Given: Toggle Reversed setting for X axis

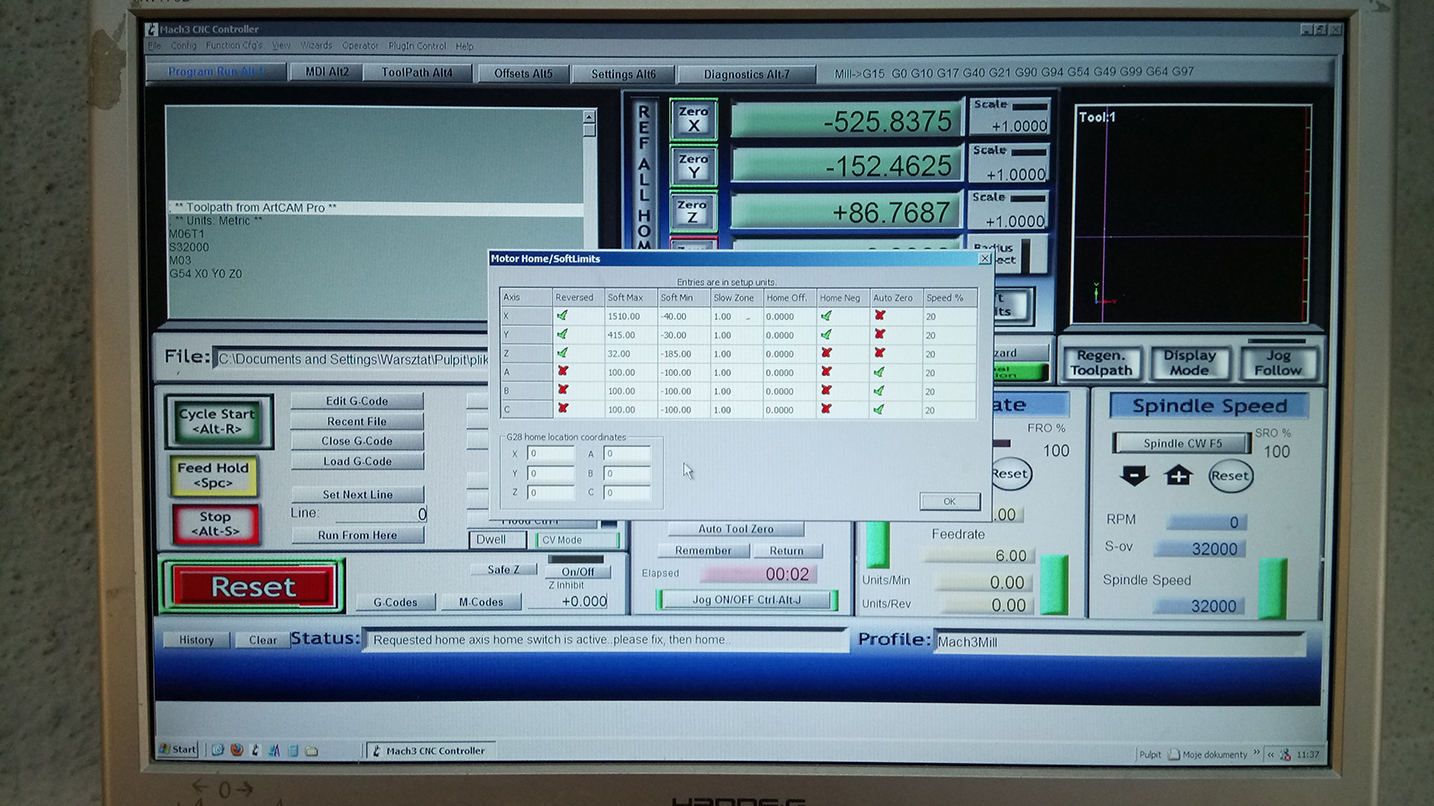Looking at the screenshot, I should pyautogui.click(x=562, y=316).
